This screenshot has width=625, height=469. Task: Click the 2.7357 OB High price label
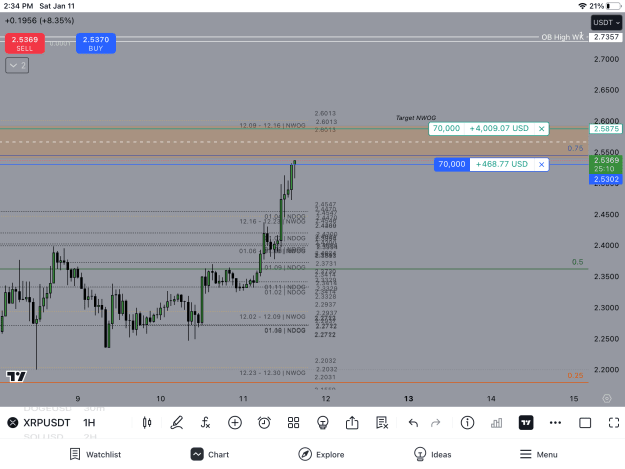[606, 37]
